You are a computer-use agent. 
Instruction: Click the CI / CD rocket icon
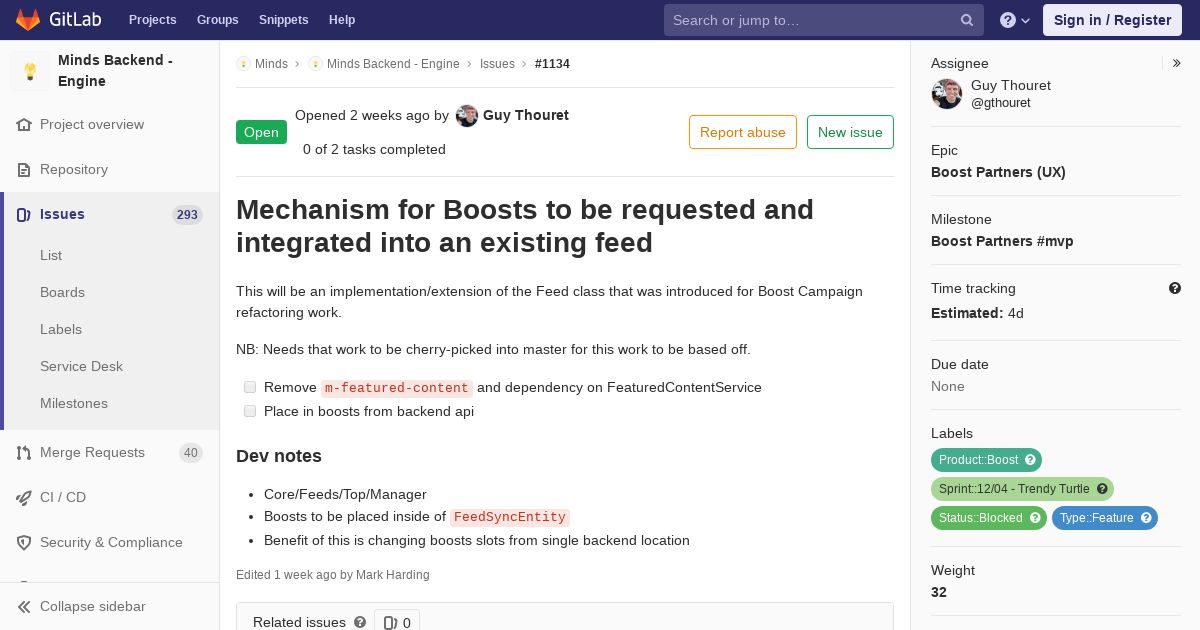[24, 498]
